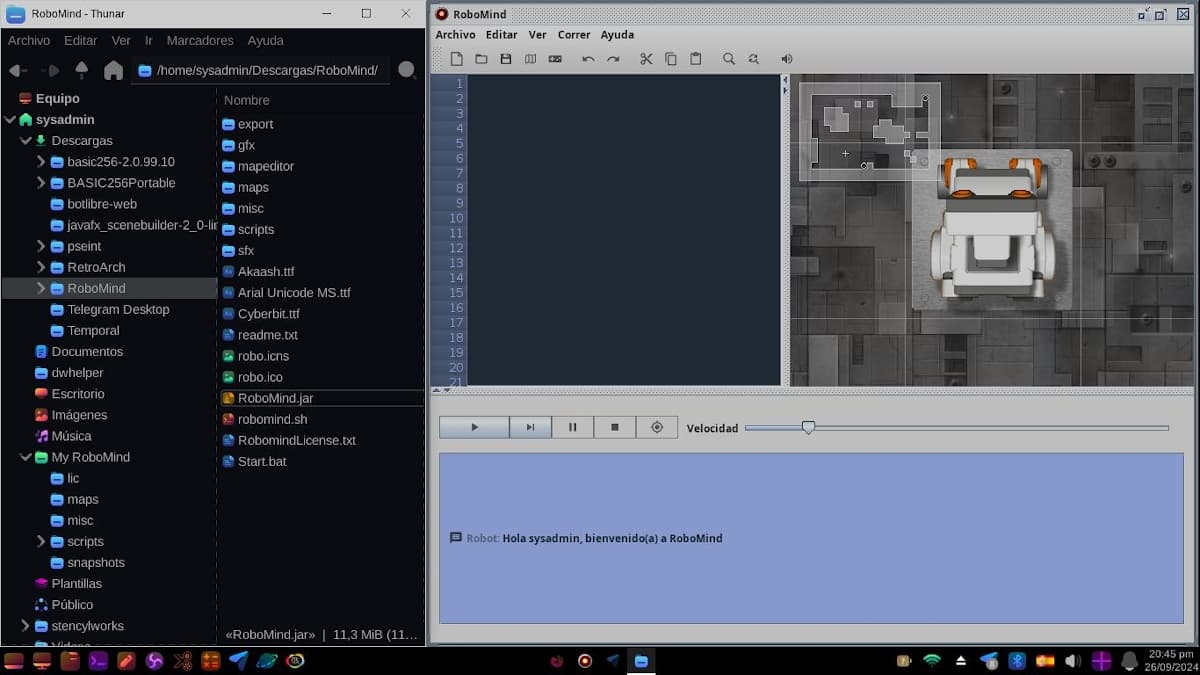The height and width of the screenshot is (675, 1200).
Task: Click the Velocidad speed slider handle
Action: click(808, 428)
